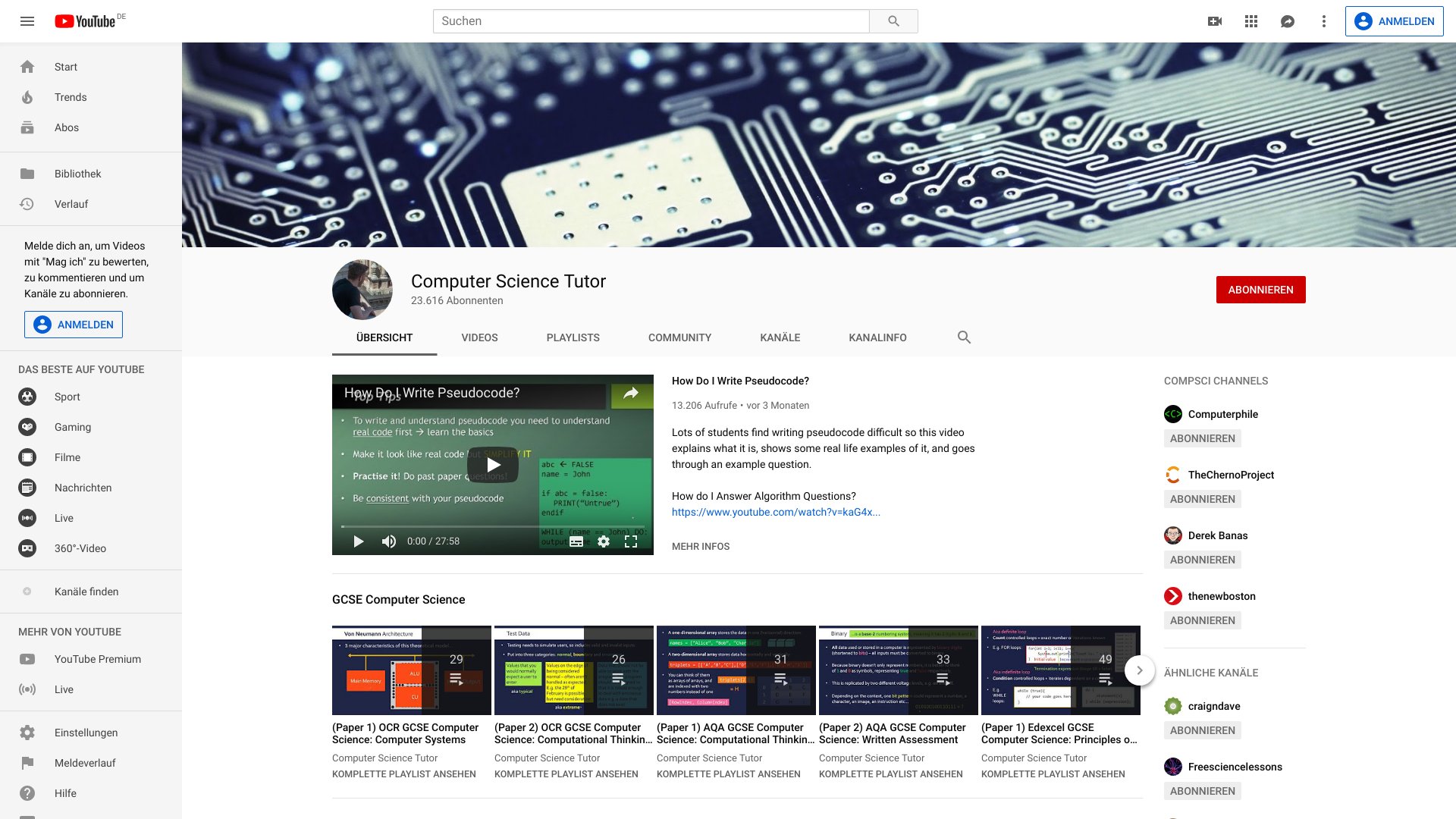This screenshot has height=819, width=1456.
Task: Open the hamburger guide menu
Action: pyautogui.click(x=27, y=21)
